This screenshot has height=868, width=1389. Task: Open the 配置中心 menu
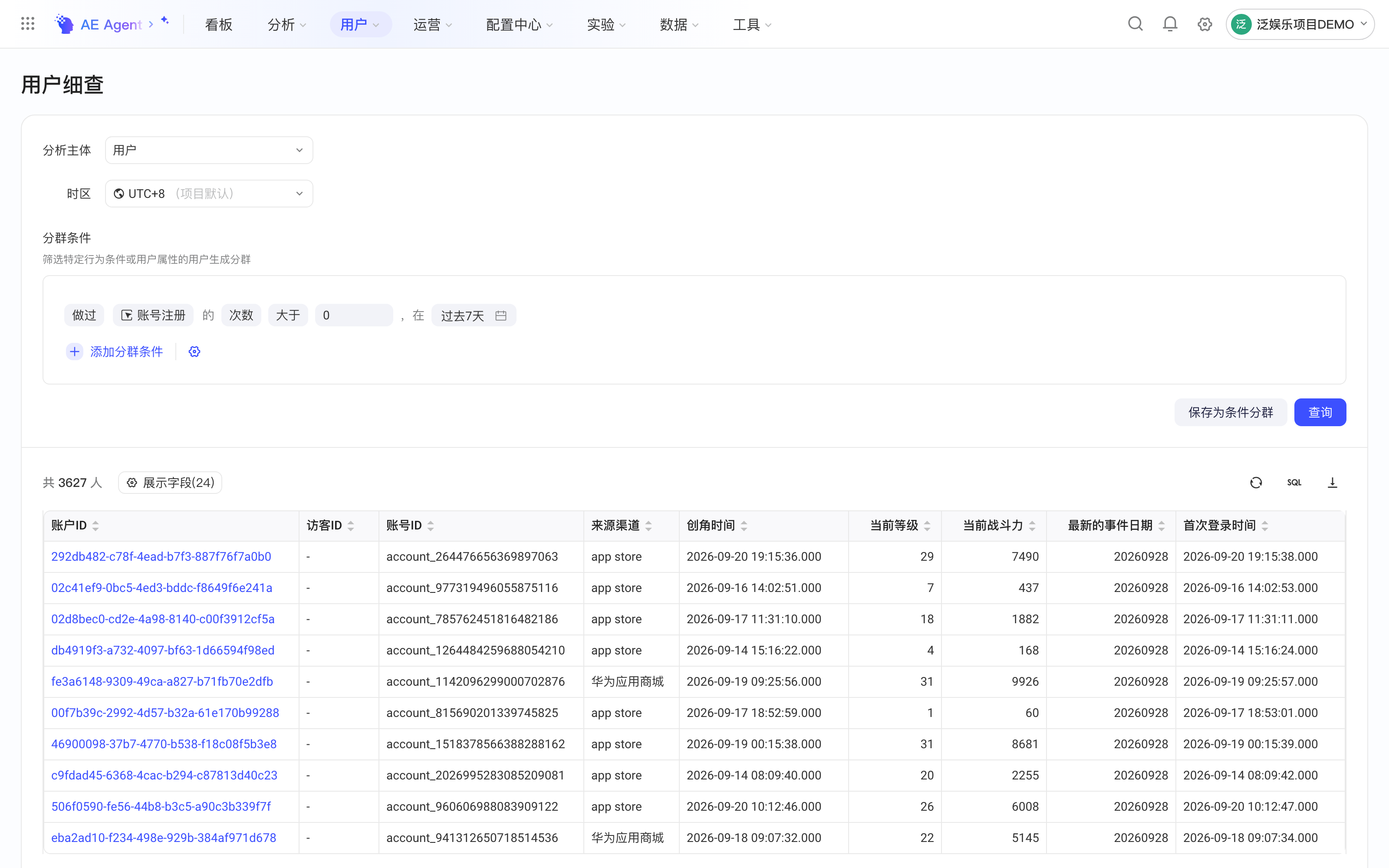520,25
